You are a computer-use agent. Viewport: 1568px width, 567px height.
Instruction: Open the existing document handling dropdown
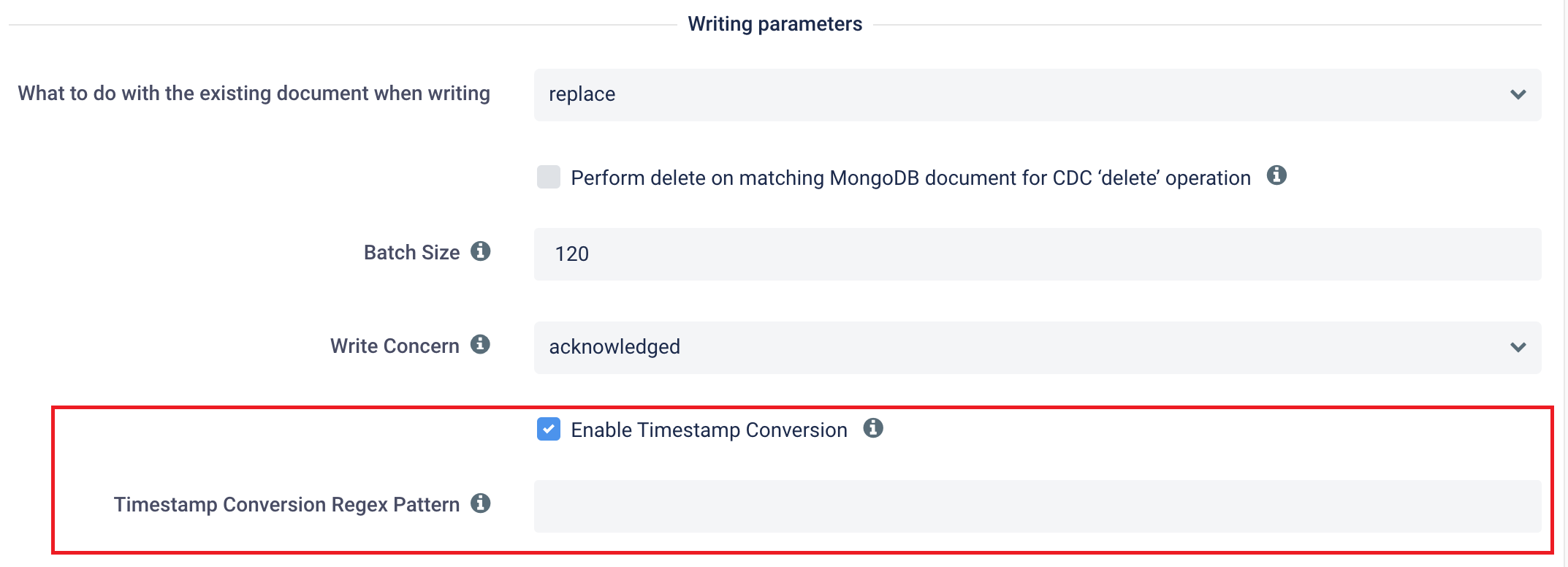point(1038,95)
